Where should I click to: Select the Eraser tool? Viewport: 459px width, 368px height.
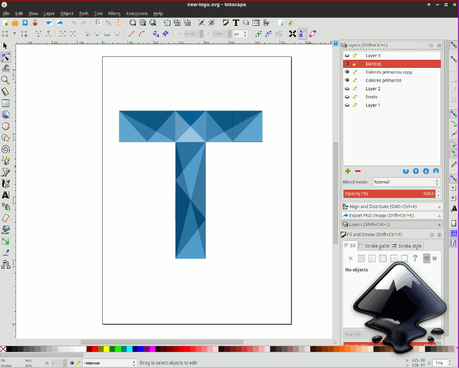(5, 218)
